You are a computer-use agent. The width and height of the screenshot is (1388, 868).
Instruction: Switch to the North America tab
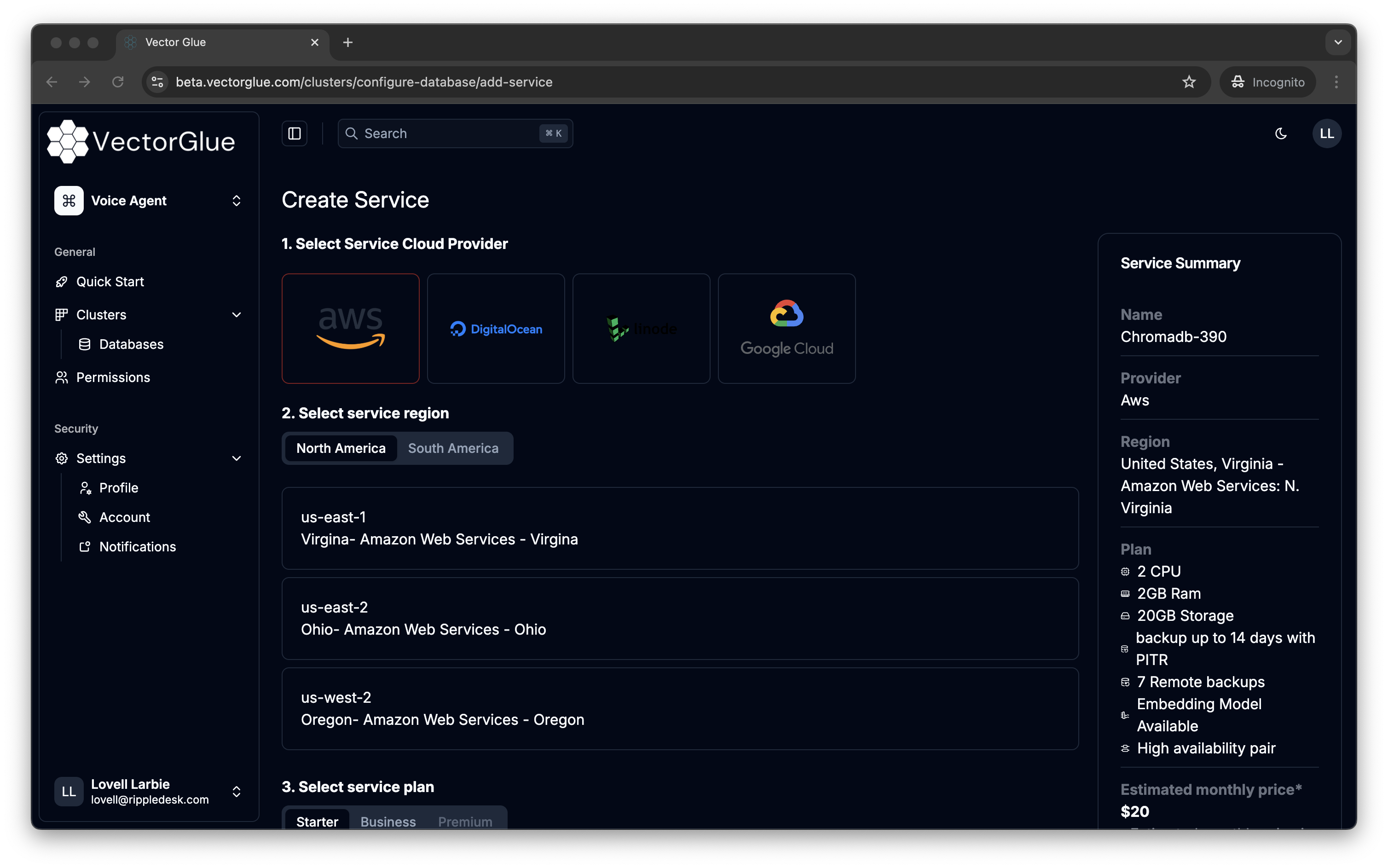(341, 448)
